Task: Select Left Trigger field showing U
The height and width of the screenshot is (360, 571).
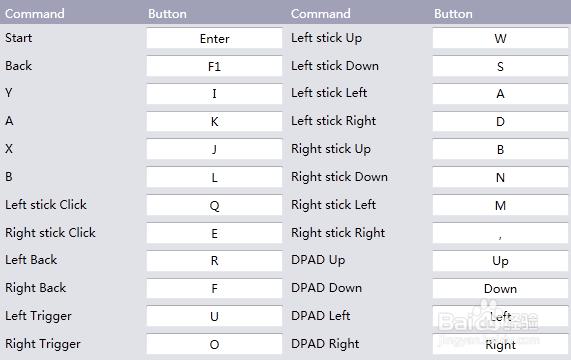Action: 214,316
